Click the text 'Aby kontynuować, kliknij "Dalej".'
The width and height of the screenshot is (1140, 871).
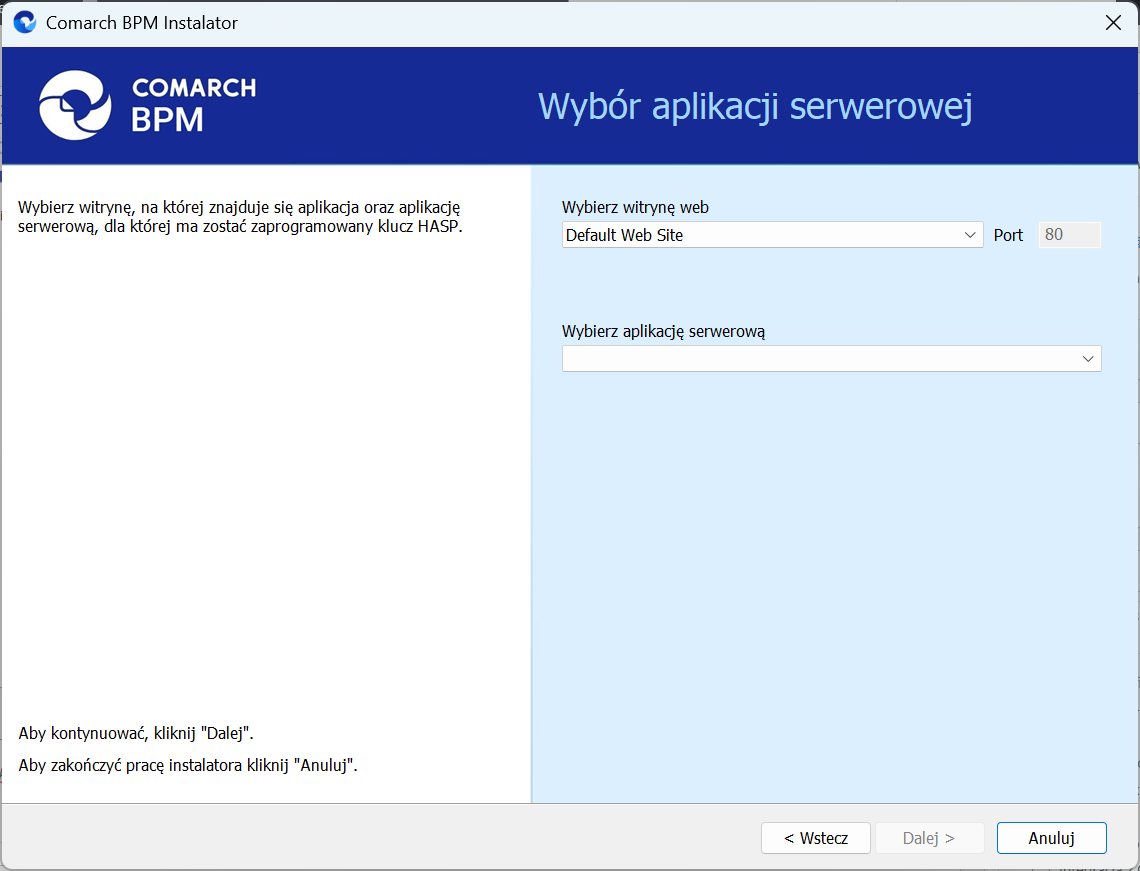136,733
